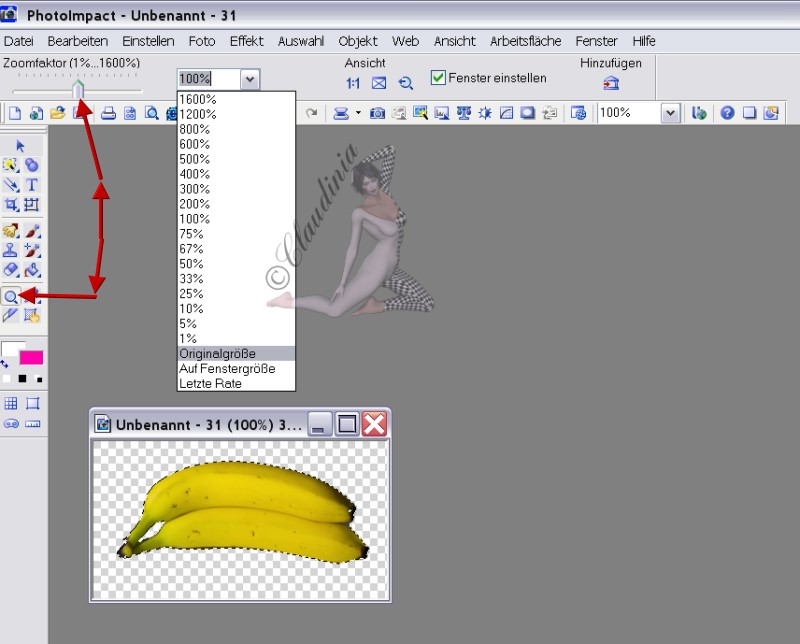800x644 pixels.
Task: Toggle the grid display icon
Action: [11, 403]
